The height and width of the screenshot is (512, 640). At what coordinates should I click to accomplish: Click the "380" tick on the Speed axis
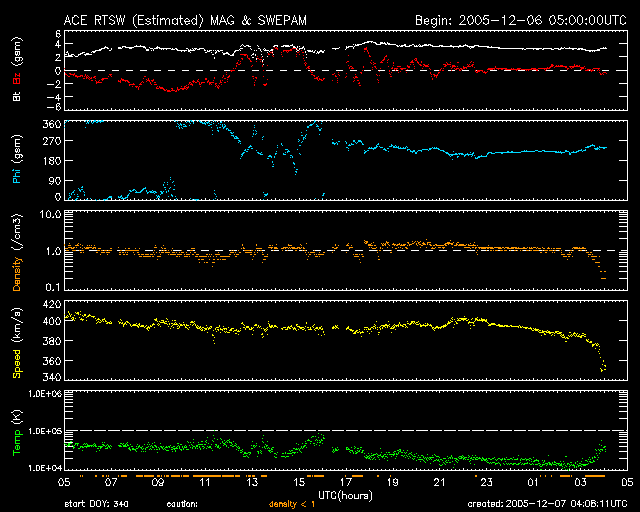(52, 341)
